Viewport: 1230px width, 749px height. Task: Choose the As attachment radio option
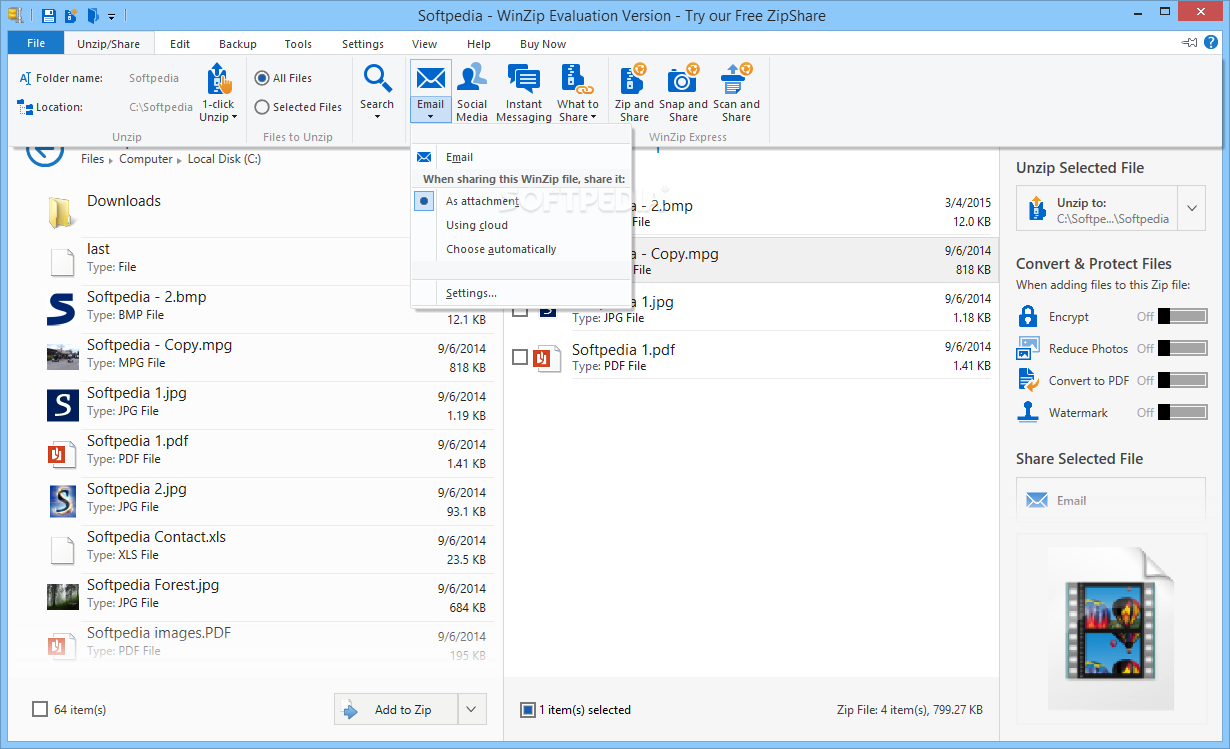point(424,201)
